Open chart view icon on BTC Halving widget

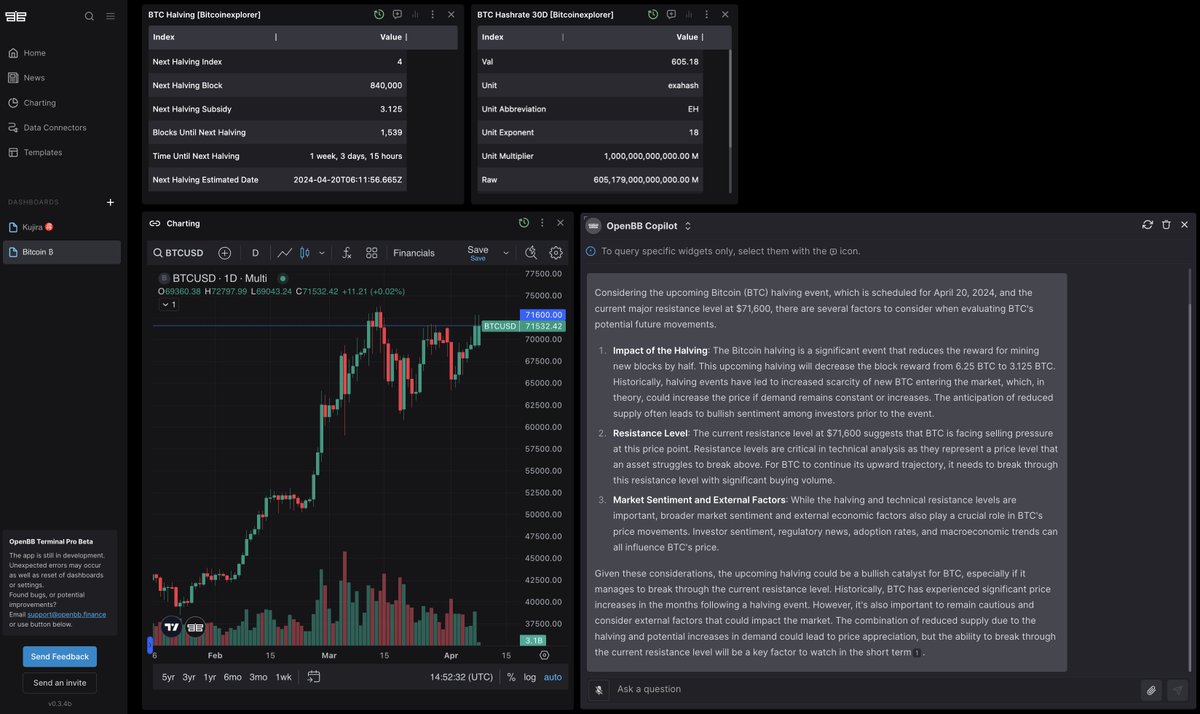(x=414, y=15)
